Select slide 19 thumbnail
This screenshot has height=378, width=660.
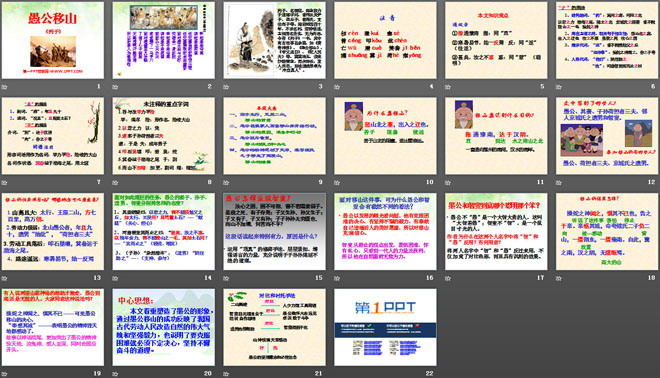(x=53, y=327)
